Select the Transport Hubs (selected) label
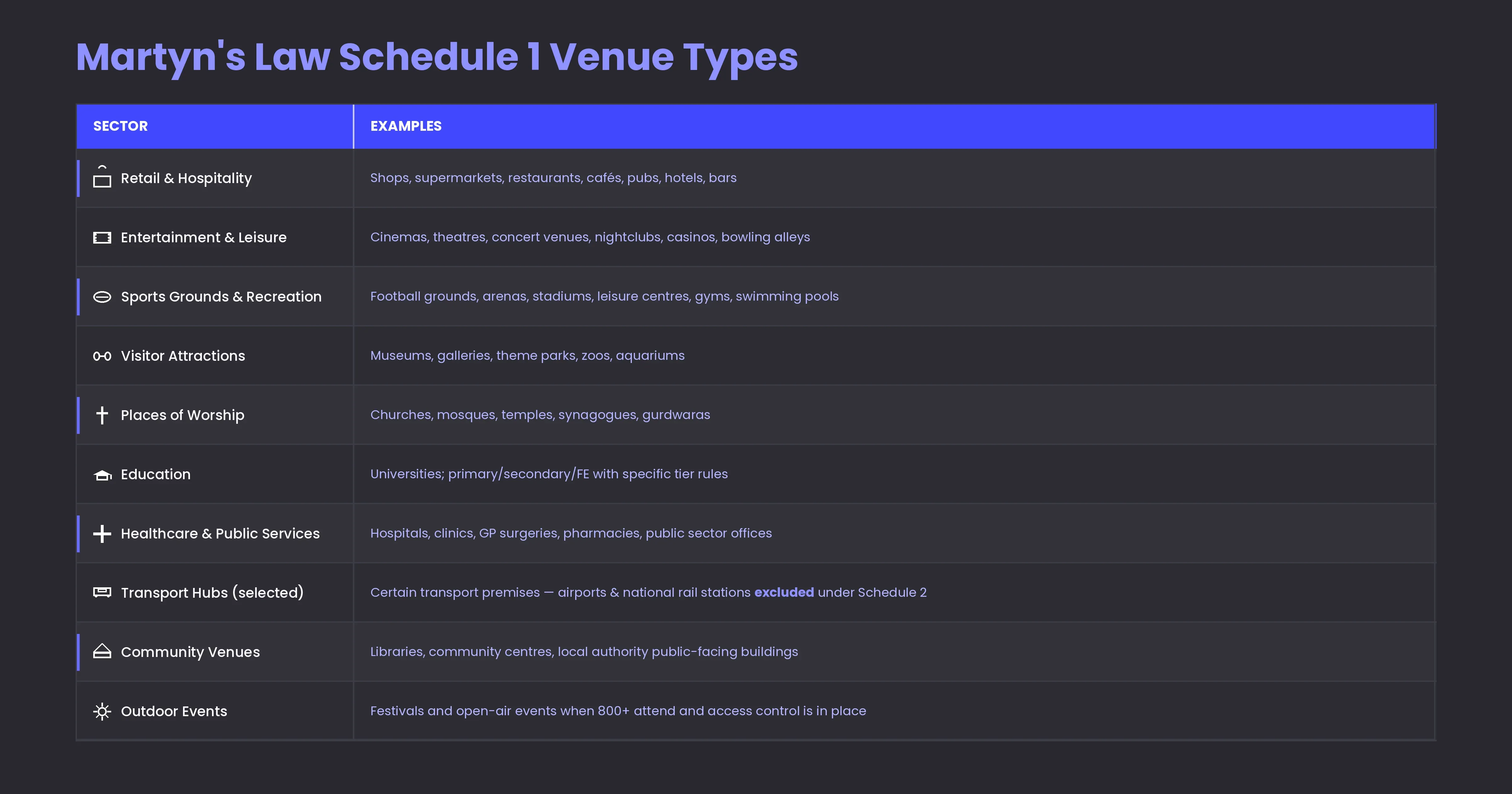 [x=213, y=593]
